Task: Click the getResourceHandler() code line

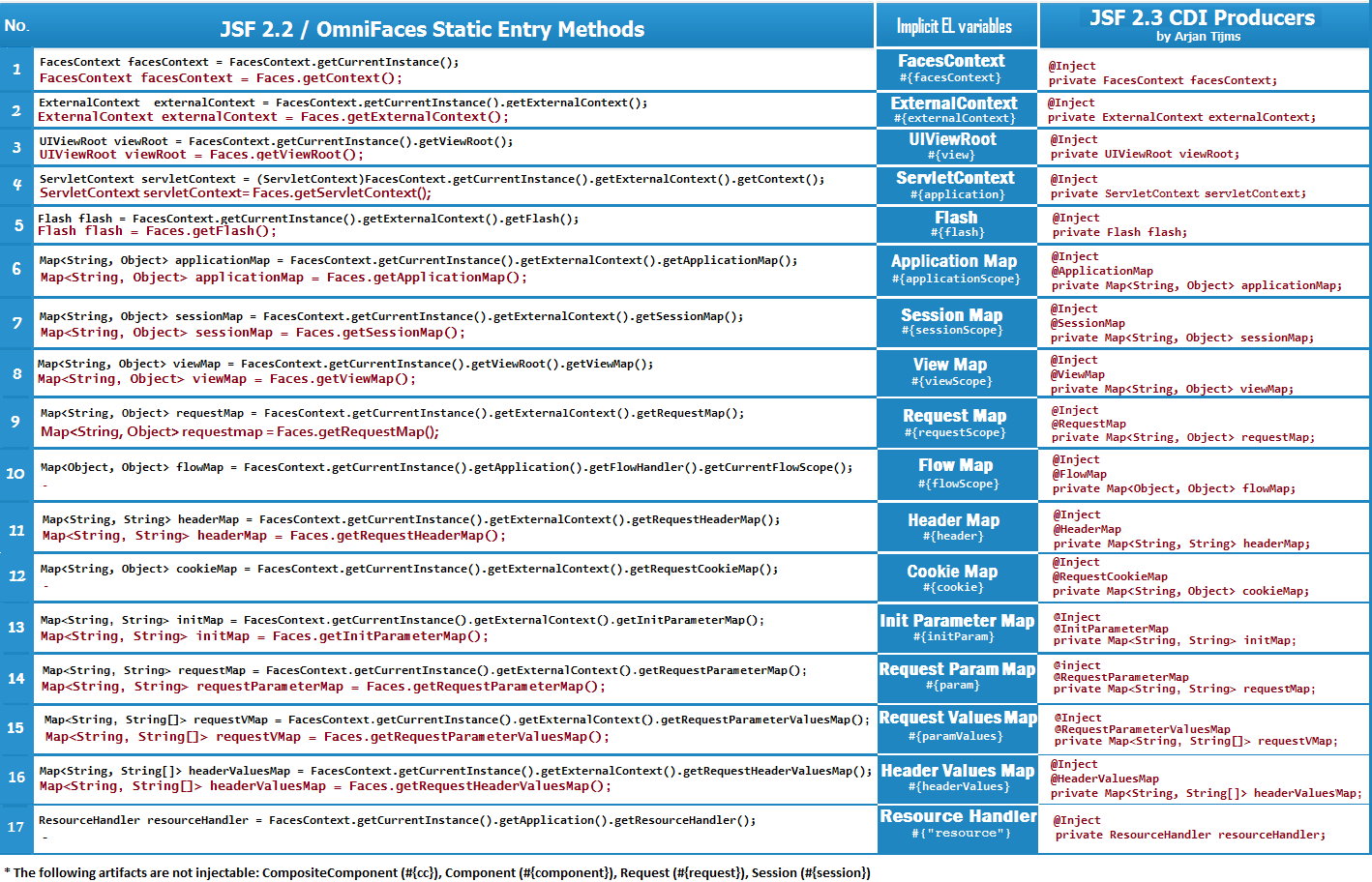Action: pyautogui.click(x=398, y=820)
